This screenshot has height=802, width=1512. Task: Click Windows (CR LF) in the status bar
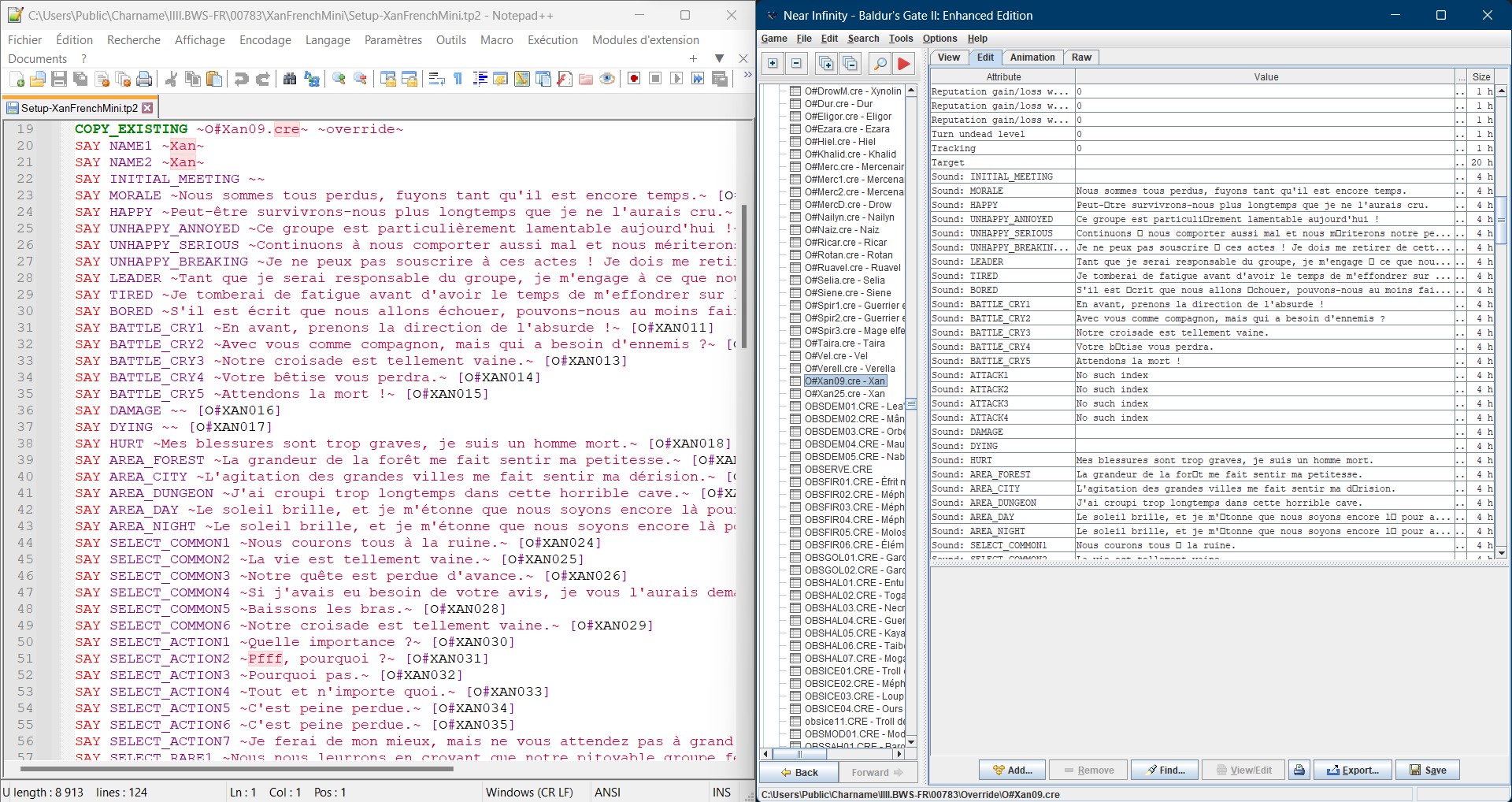tap(529, 793)
